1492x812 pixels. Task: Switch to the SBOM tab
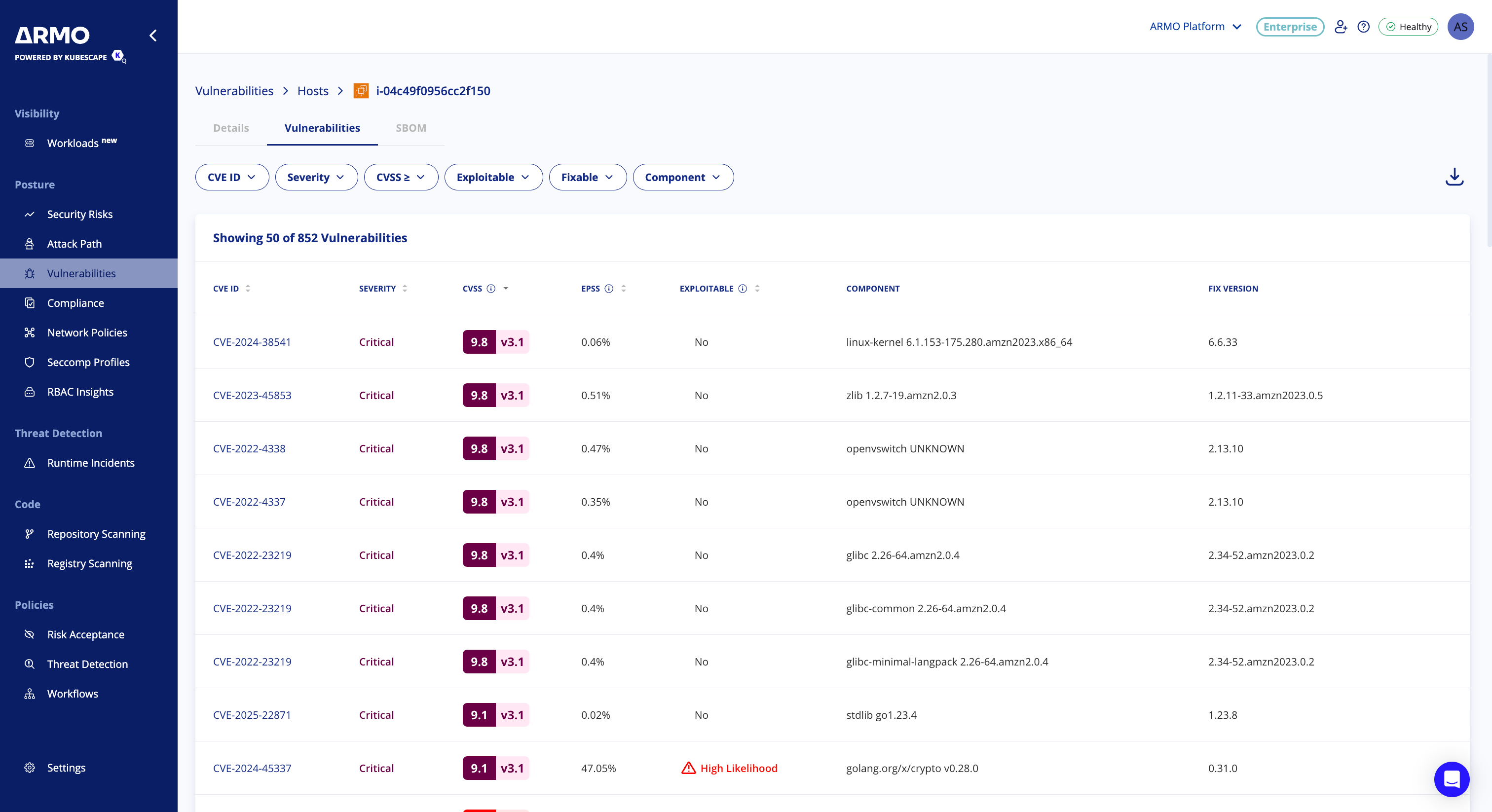point(410,128)
